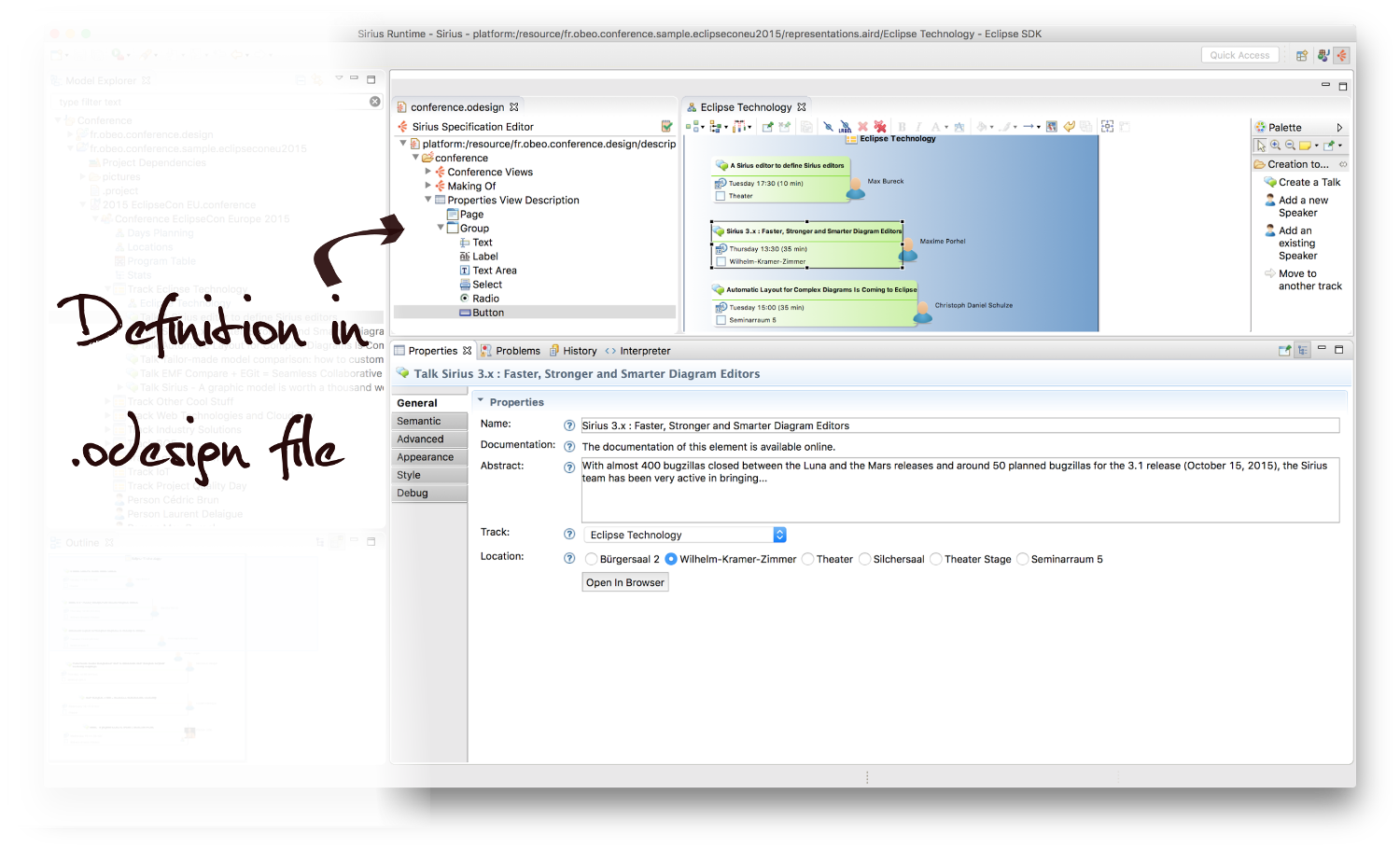1400x850 pixels.
Task: Select the palette yellow Note tool
Action: 1306,146
